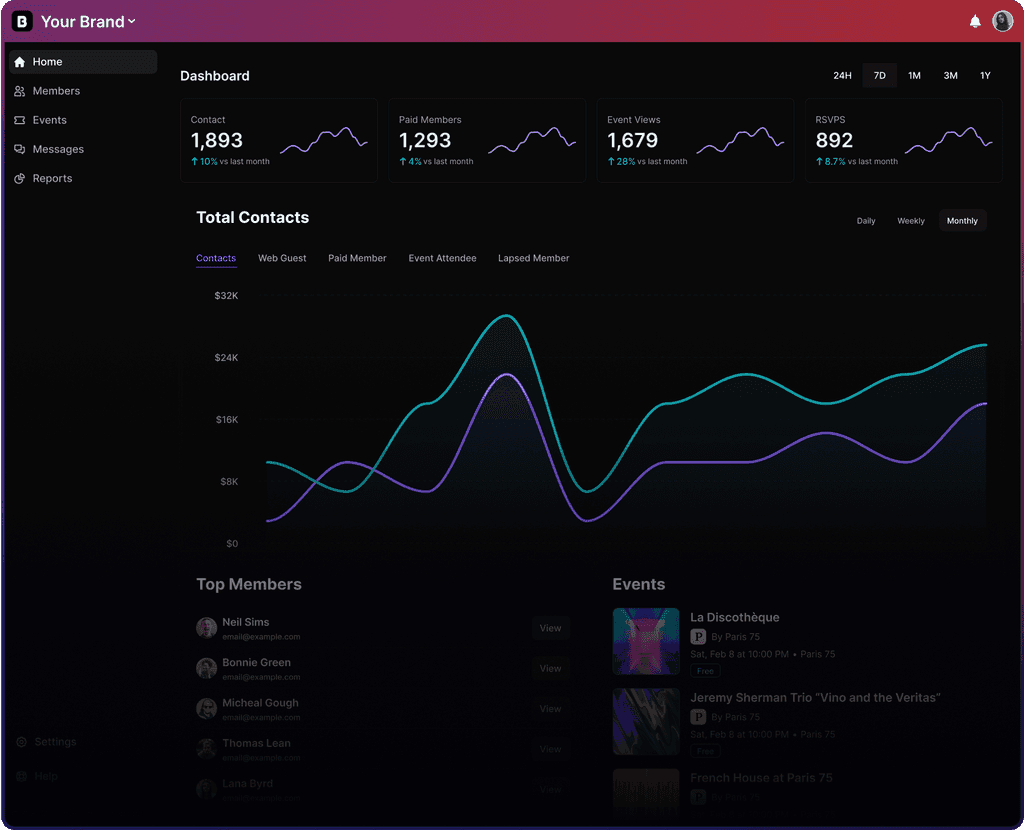Open the Members page label
The width and height of the screenshot is (1024, 830).
[x=56, y=91]
